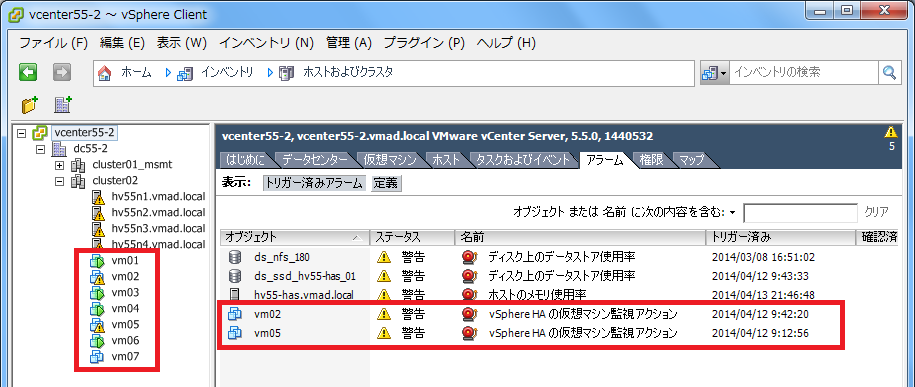Click the new folder toolbar icon
The width and height of the screenshot is (915, 387).
click(x=29, y=105)
